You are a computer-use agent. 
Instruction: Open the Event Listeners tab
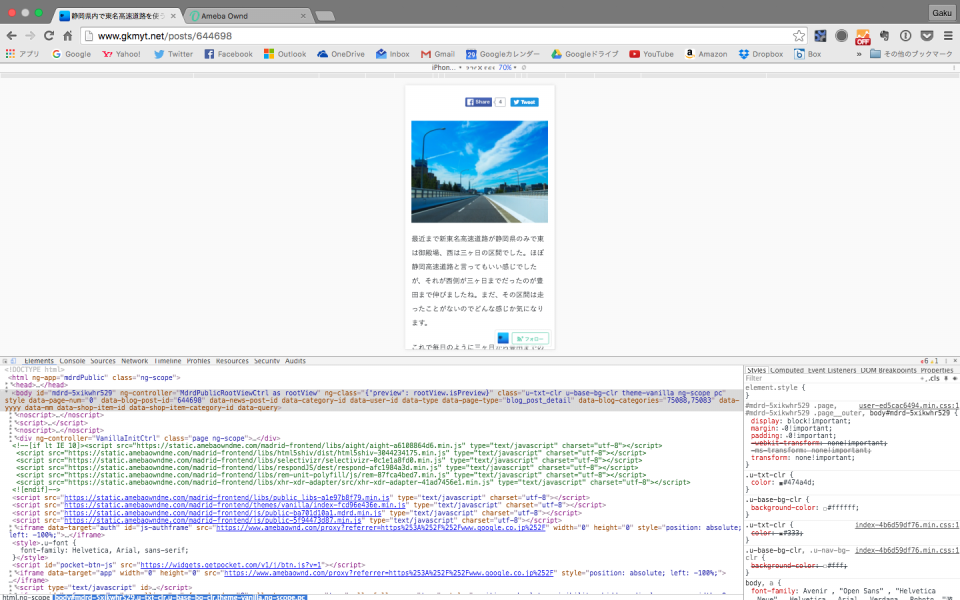(x=833, y=370)
